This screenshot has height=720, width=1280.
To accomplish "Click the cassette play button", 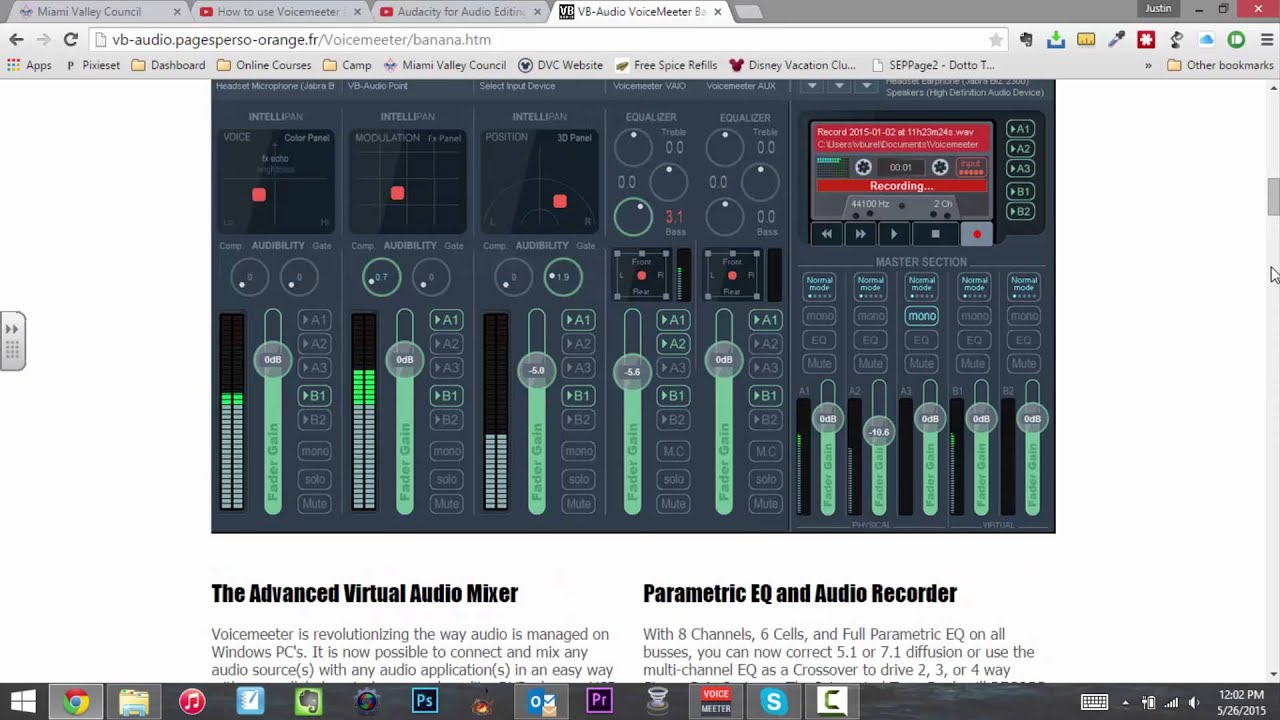I will point(894,234).
